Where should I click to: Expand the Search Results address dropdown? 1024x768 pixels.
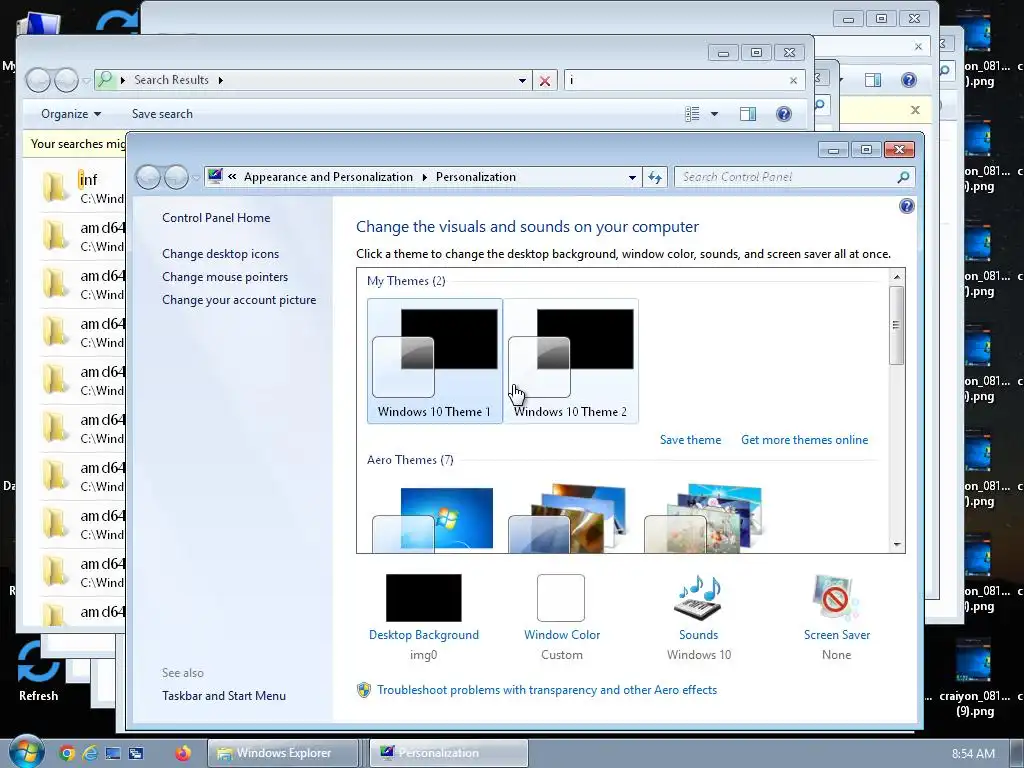tap(522, 80)
